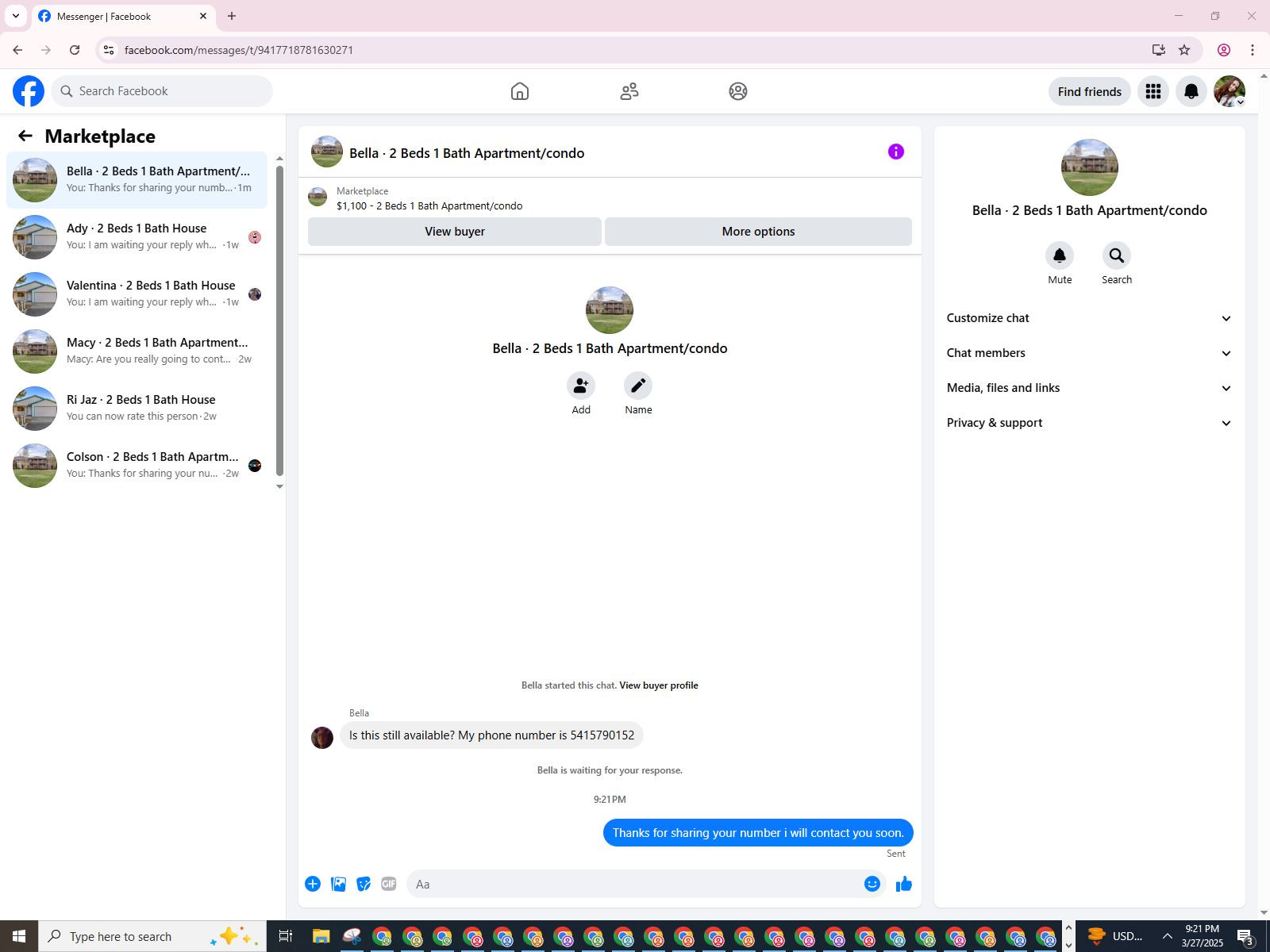Click the Add people icon
Screen dimensions: 1270x952
pyautogui.click(x=581, y=386)
